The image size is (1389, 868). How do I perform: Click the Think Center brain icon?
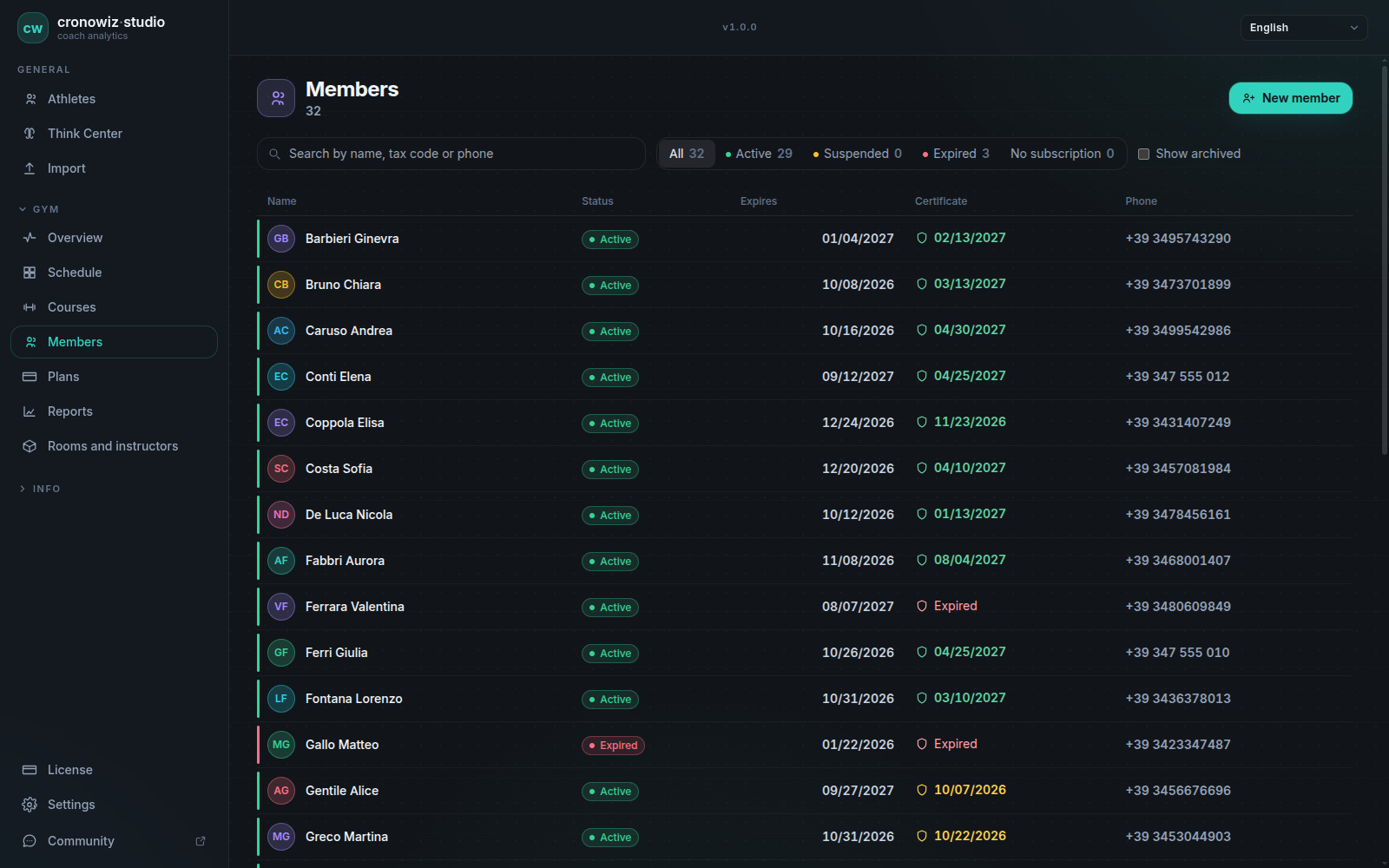pos(30,134)
